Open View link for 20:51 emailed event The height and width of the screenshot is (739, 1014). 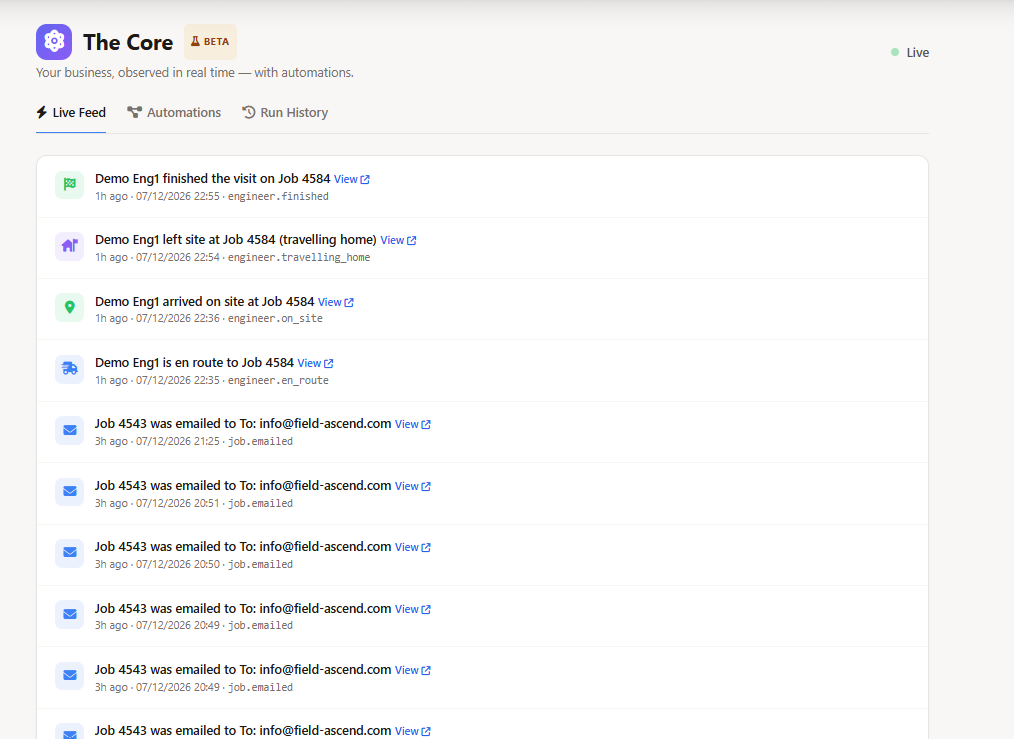pyautogui.click(x=413, y=486)
